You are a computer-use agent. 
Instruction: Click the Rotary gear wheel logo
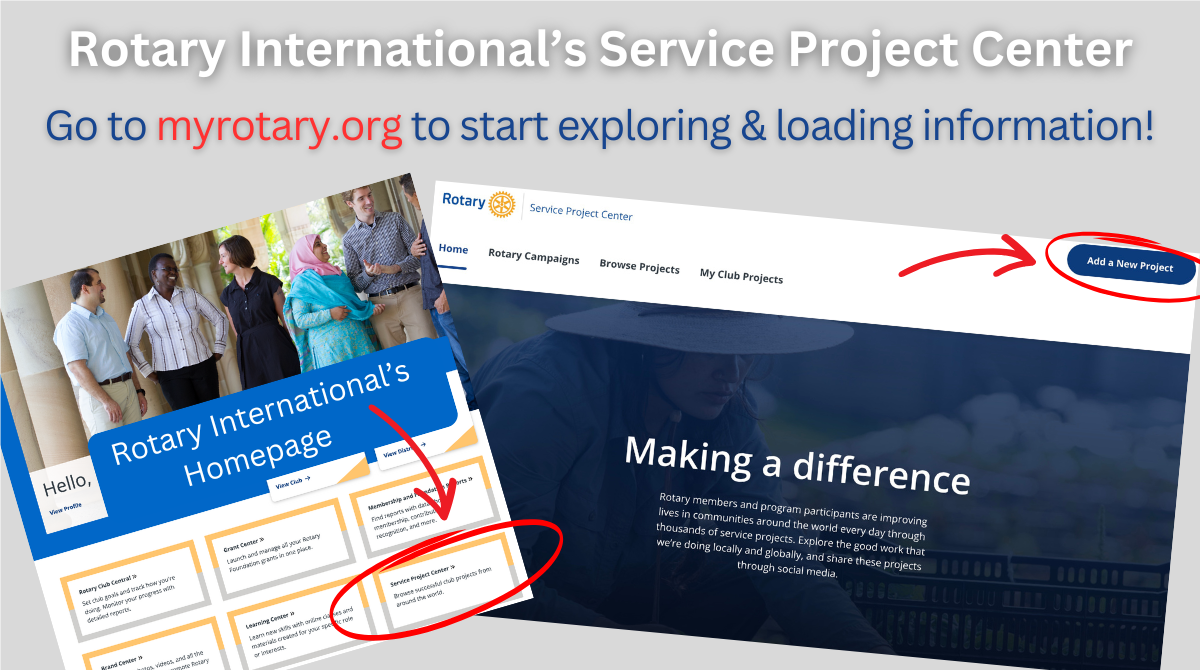502,204
